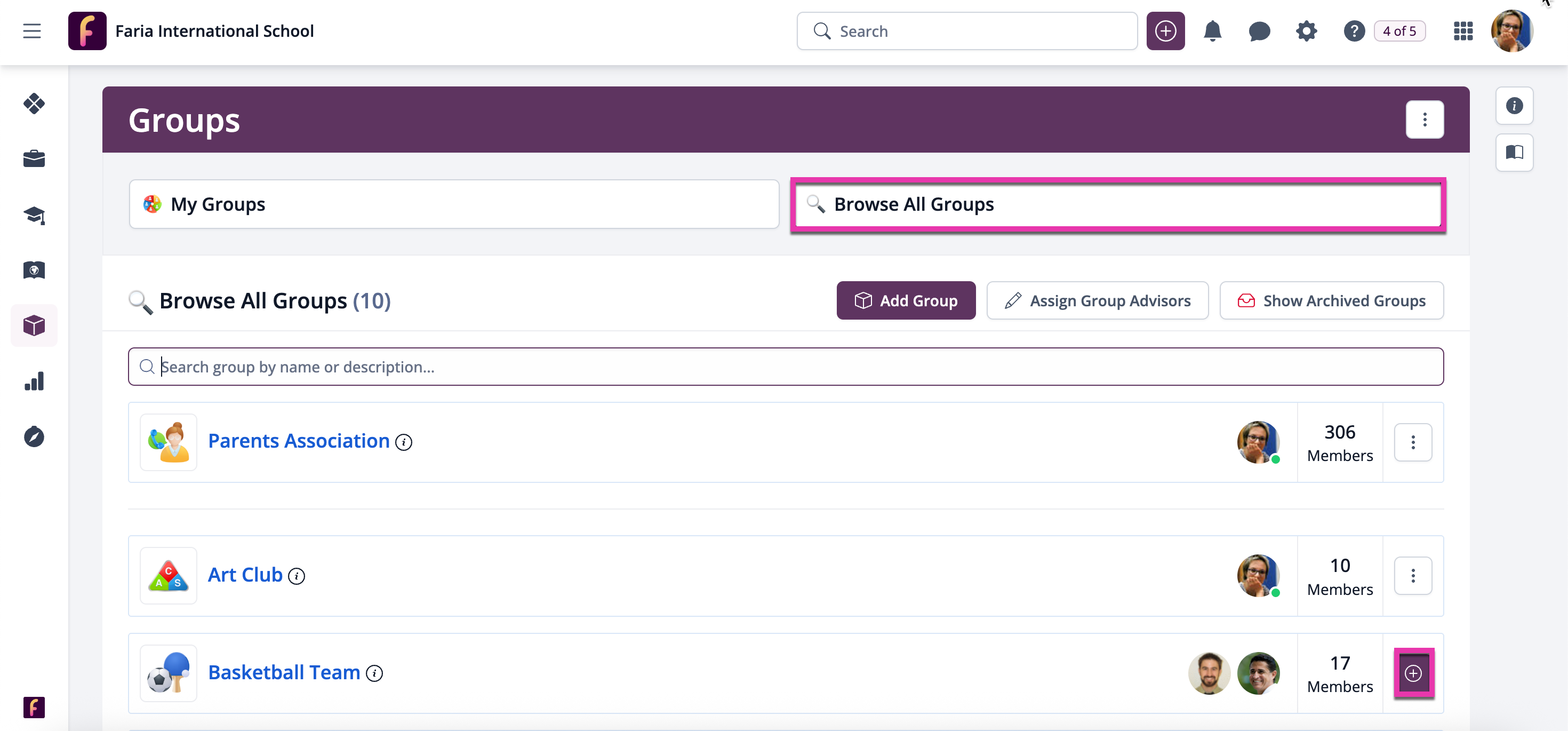Viewport: 1568px width, 731px height.
Task: Open the apps grid launcher
Action: click(1463, 30)
